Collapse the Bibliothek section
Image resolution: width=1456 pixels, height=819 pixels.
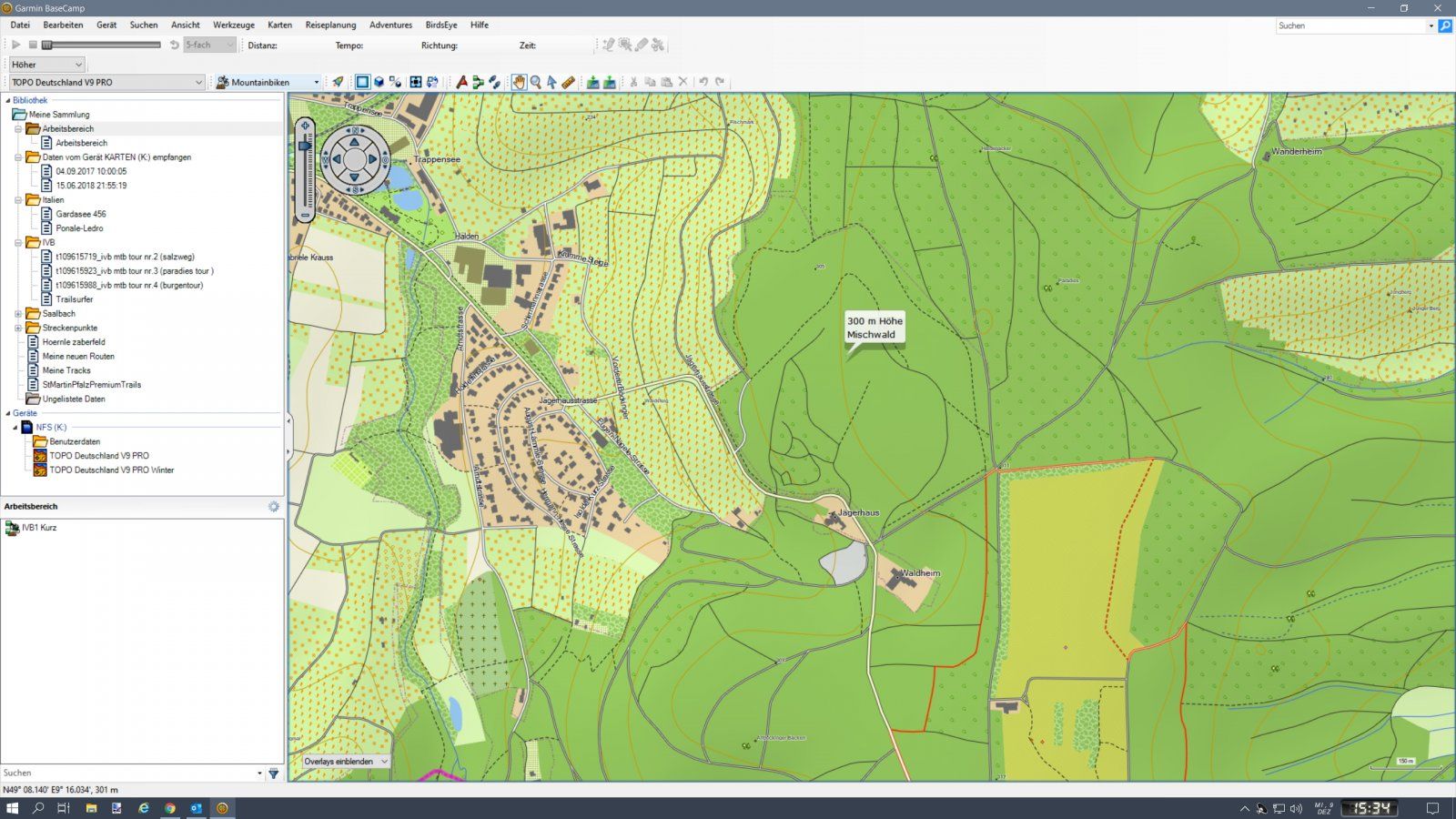coord(8,100)
